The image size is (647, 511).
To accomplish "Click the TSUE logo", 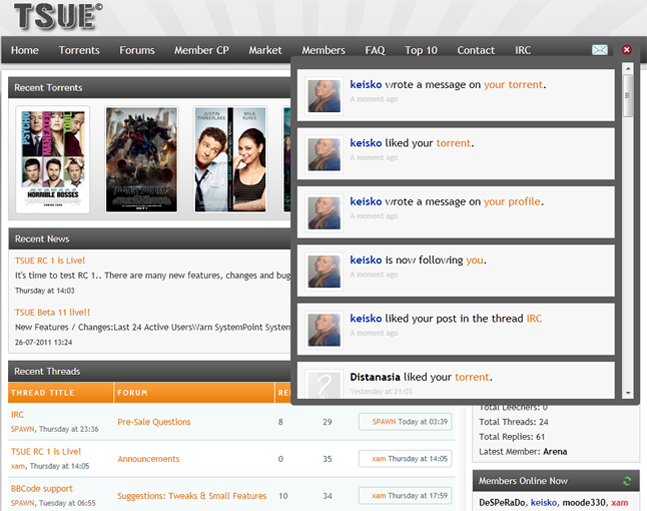I will click(58, 17).
